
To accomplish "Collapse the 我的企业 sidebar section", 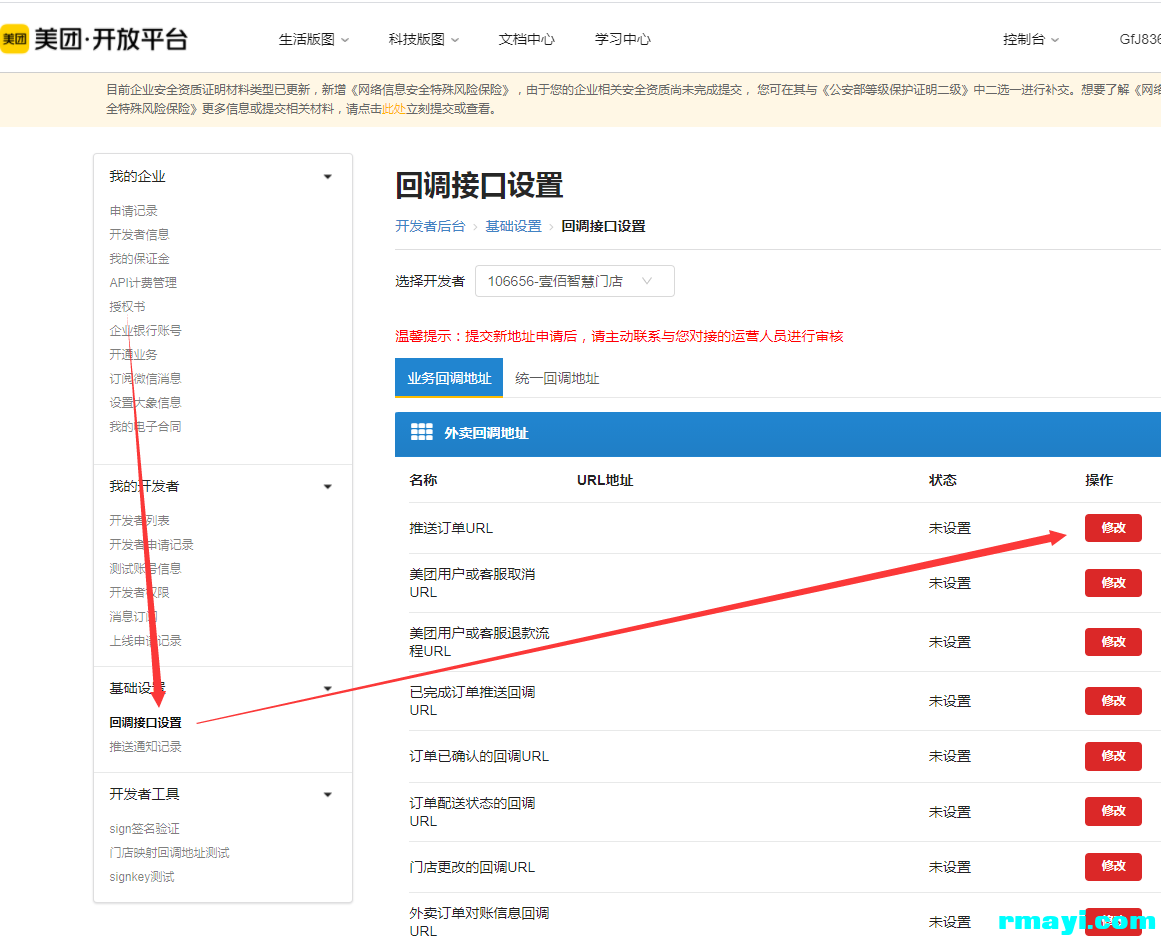I will pos(327,177).
